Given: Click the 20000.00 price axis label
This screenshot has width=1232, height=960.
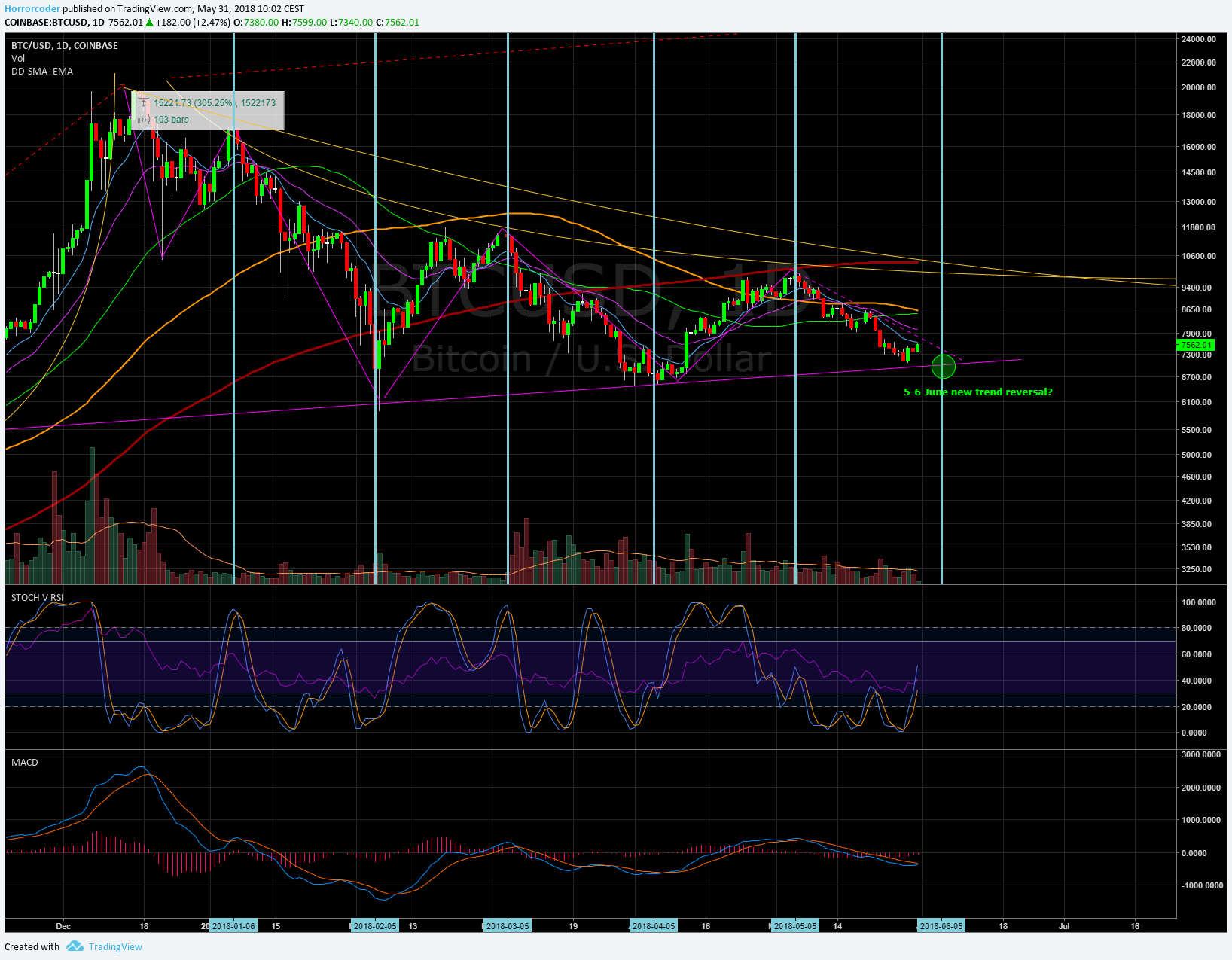Looking at the screenshot, I should 1199,87.
